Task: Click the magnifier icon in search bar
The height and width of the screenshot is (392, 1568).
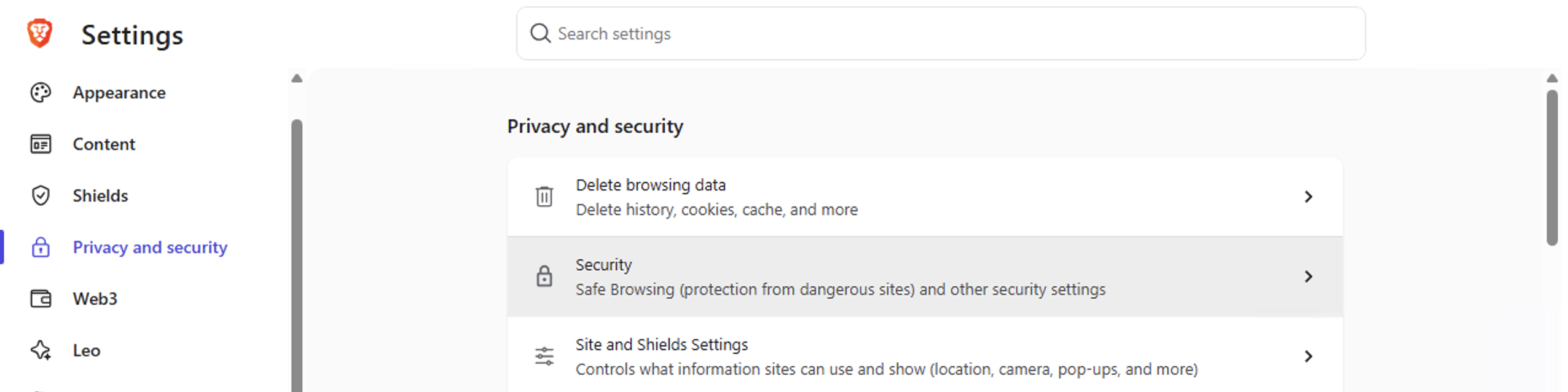Action: pos(540,33)
